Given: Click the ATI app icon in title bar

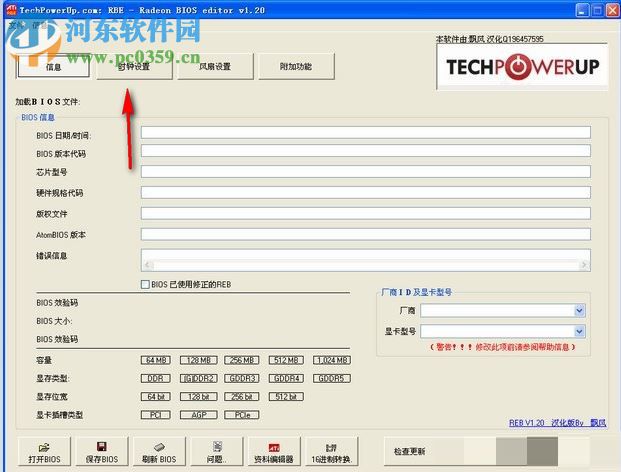Looking at the screenshot, I should [12, 10].
